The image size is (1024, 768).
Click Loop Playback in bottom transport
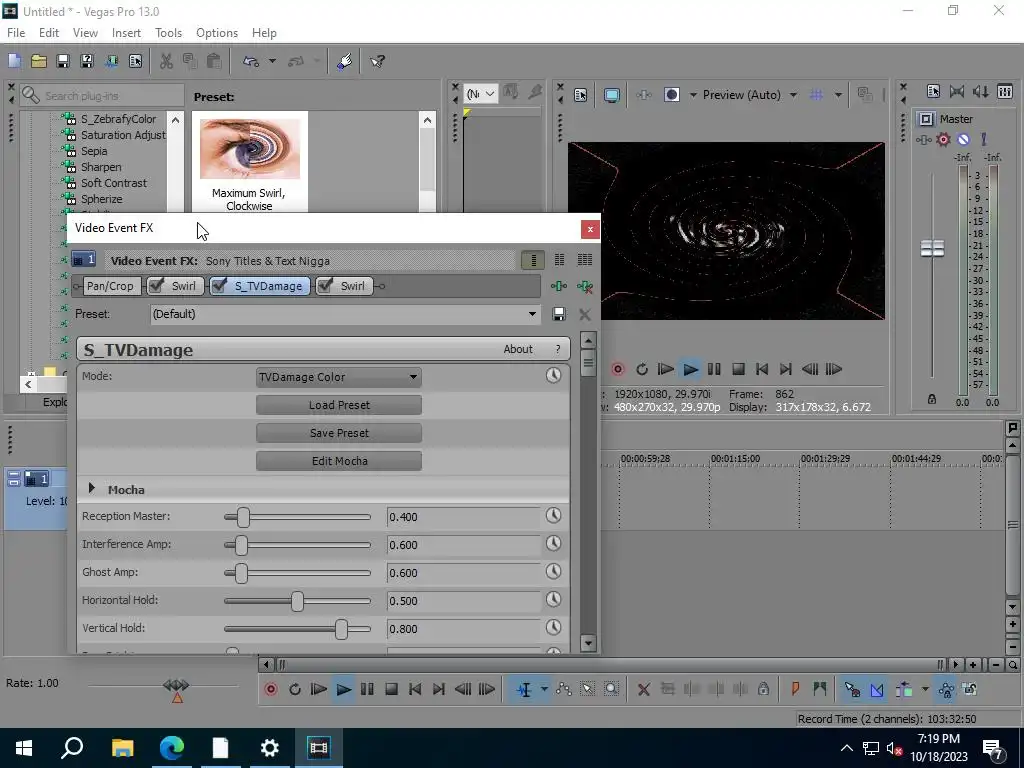(x=295, y=689)
